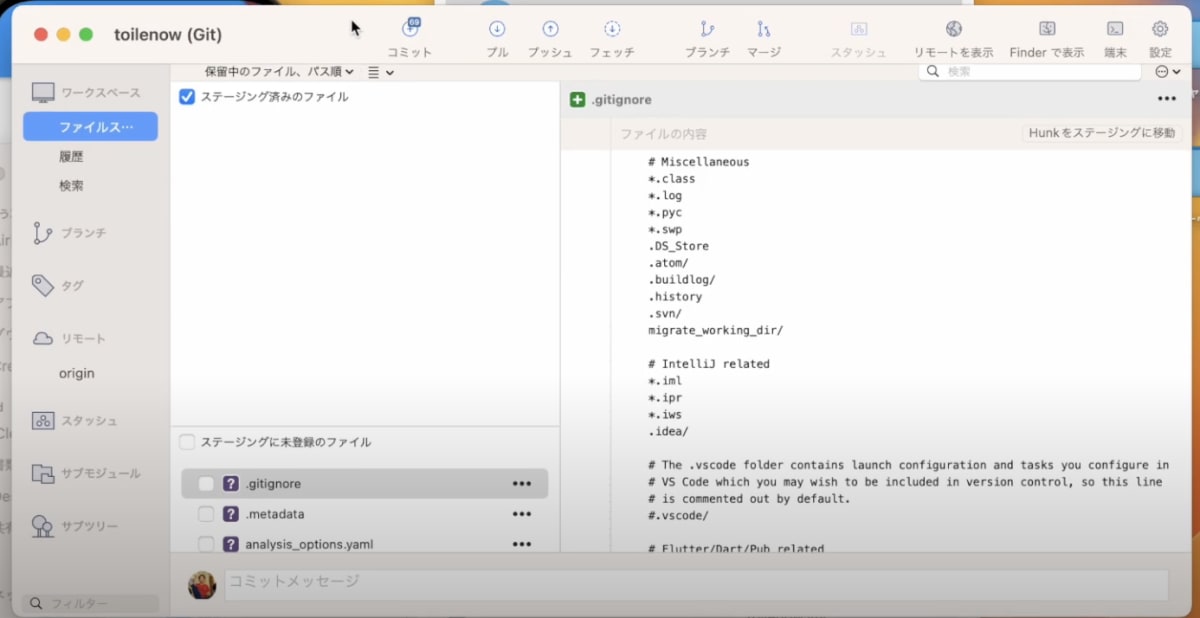
Task: Click the コミットメッセージ input field
Action: pos(696,585)
